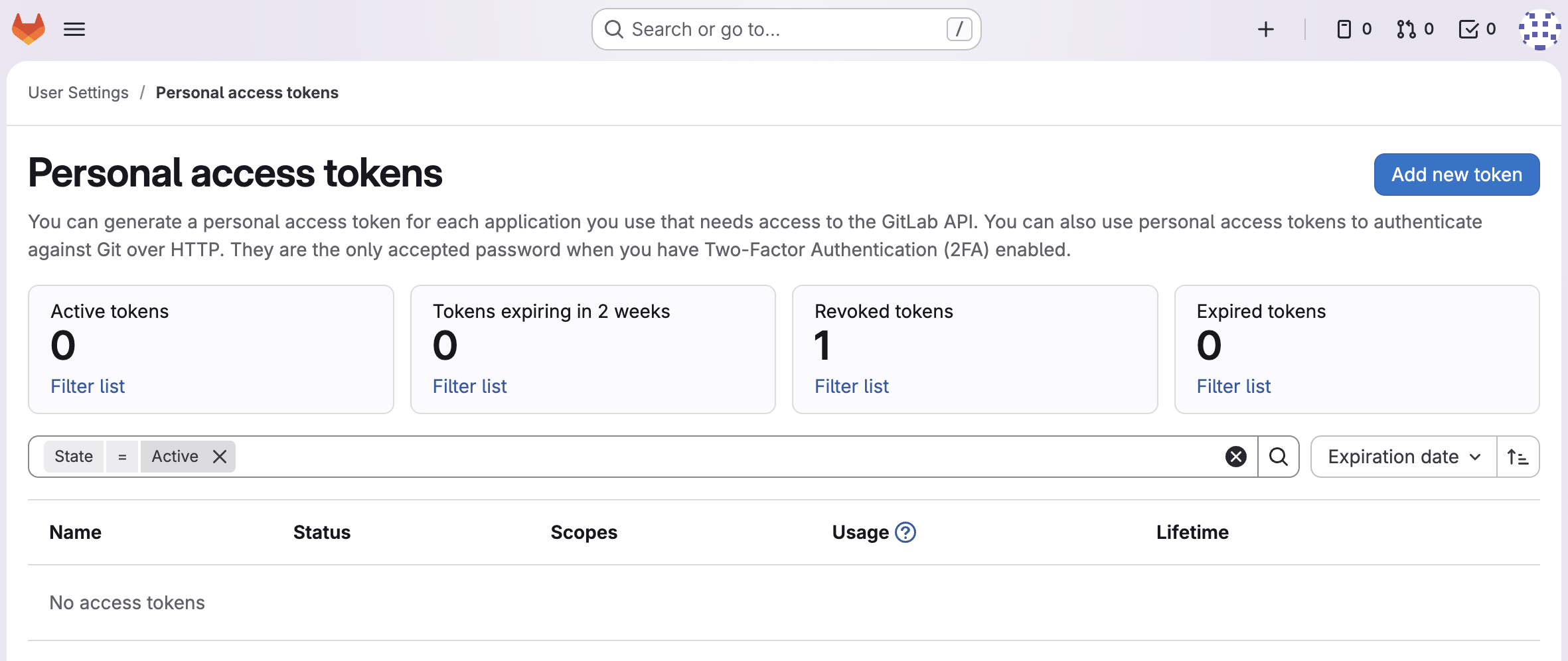Open the hamburger sidebar menu

click(x=74, y=29)
